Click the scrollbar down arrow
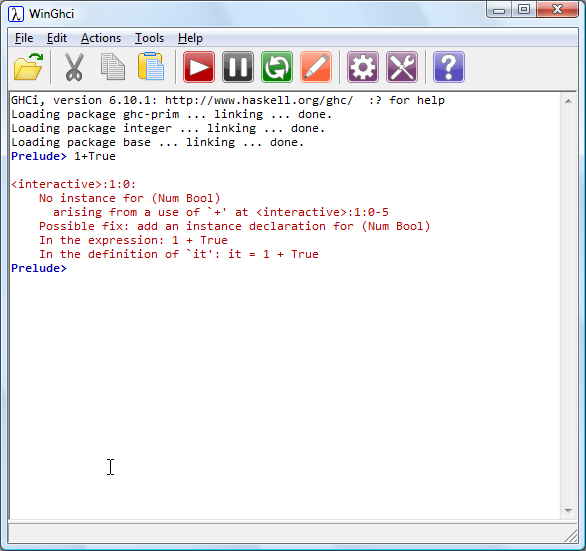This screenshot has width=586, height=551. pos(568,511)
